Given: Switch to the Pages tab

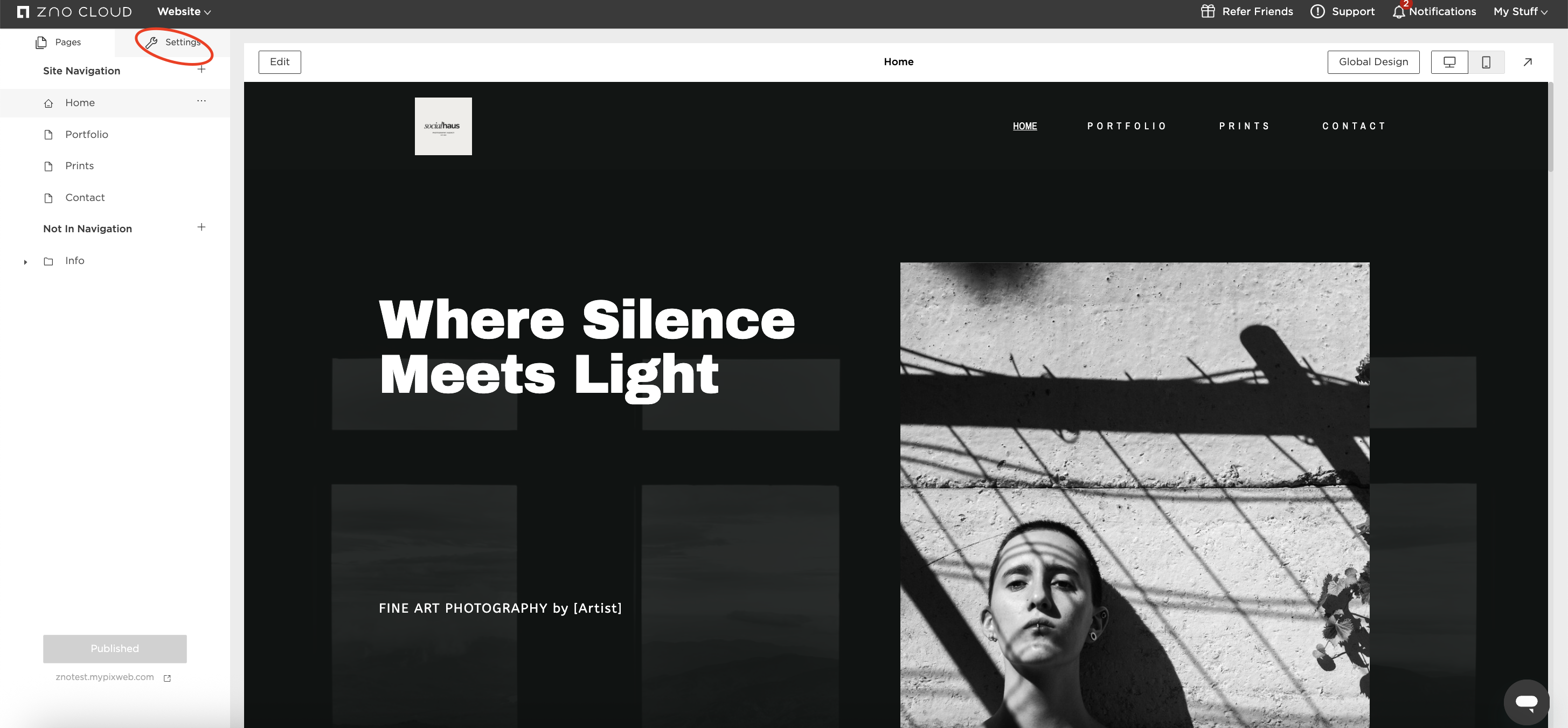Looking at the screenshot, I should click(58, 42).
